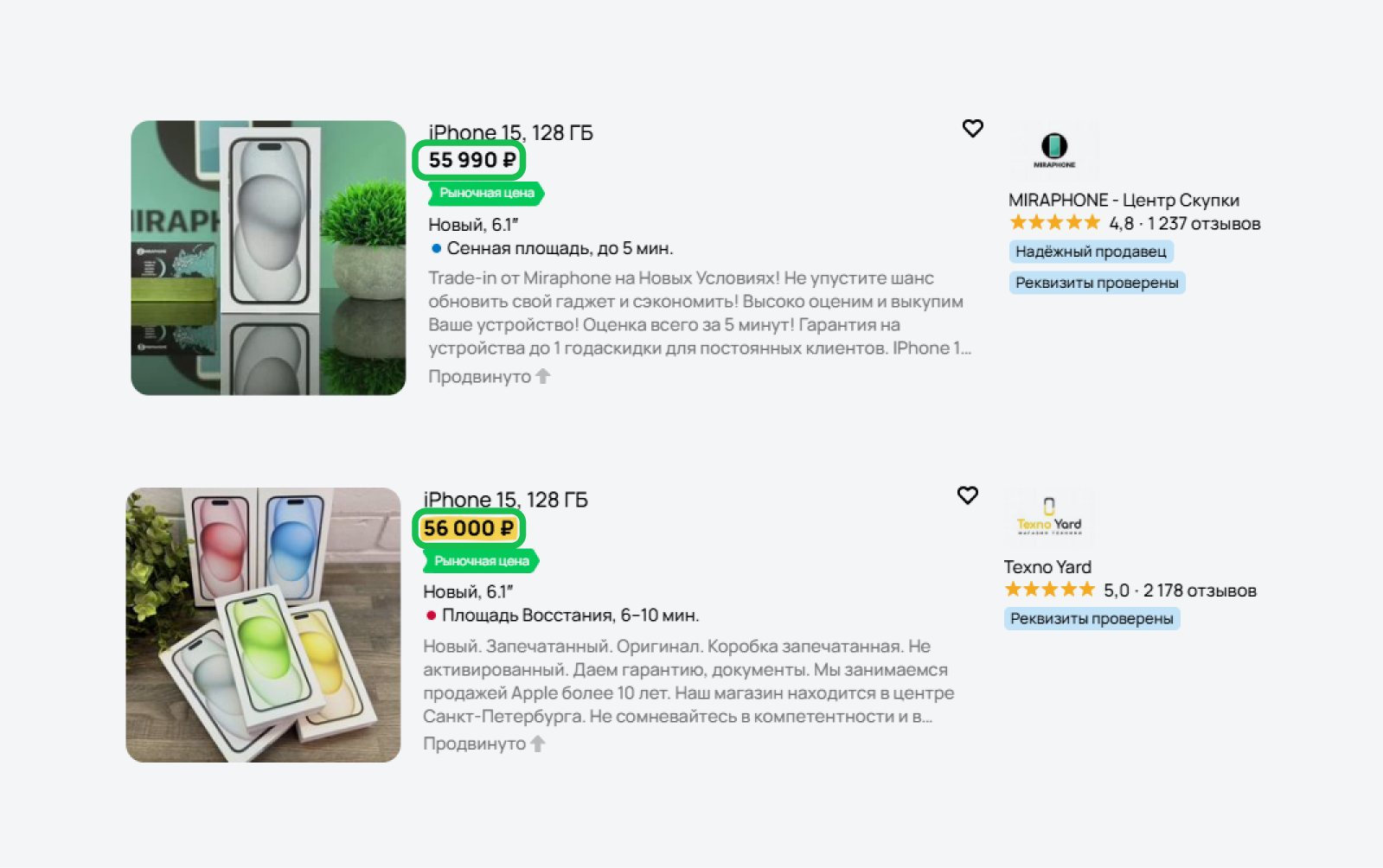Click the Рыночная цена tag under 55 990 ₽
The image size is (1383, 868).
pyautogui.click(x=486, y=193)
